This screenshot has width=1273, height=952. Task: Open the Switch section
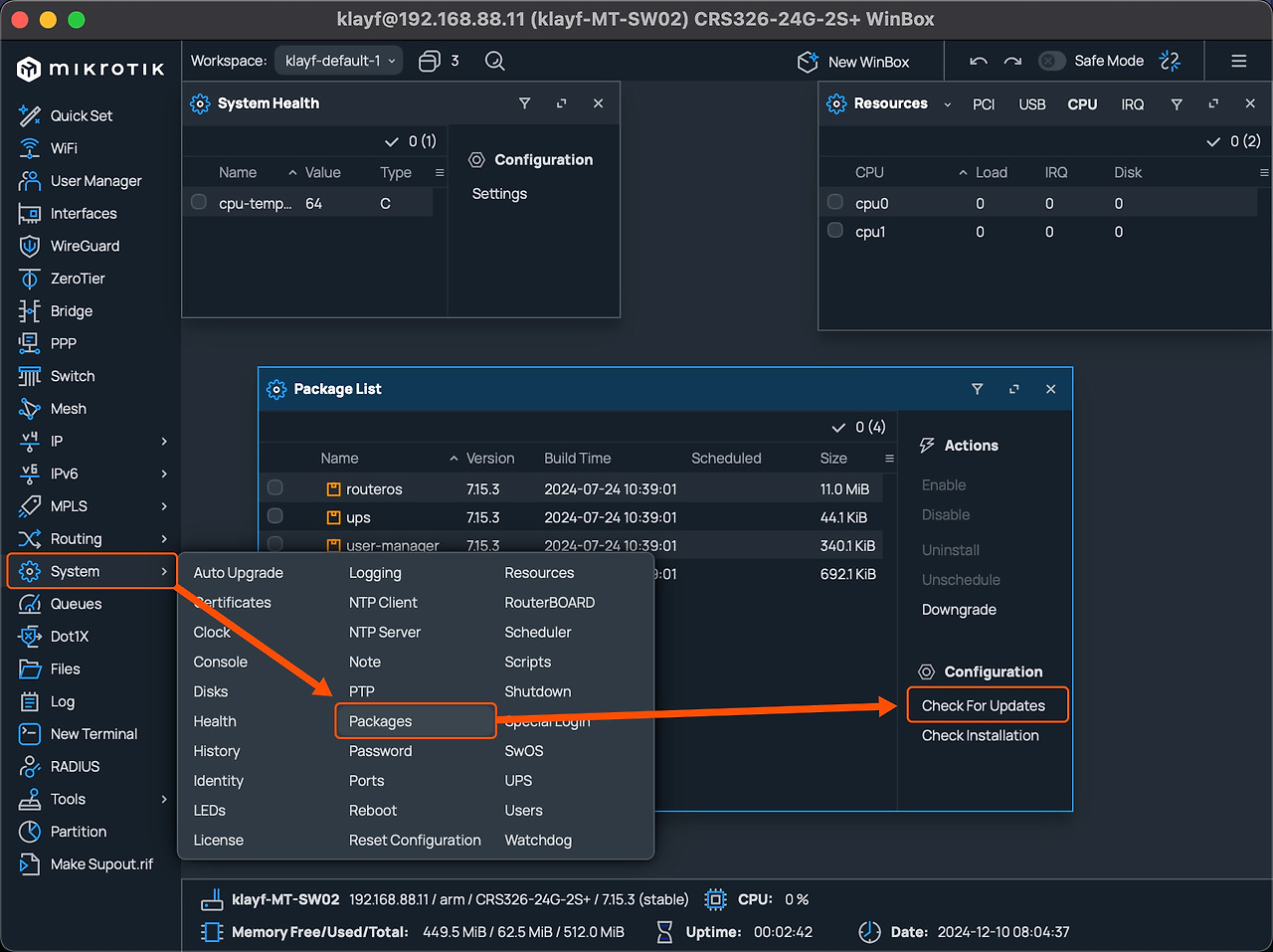[x=73, y=376]
